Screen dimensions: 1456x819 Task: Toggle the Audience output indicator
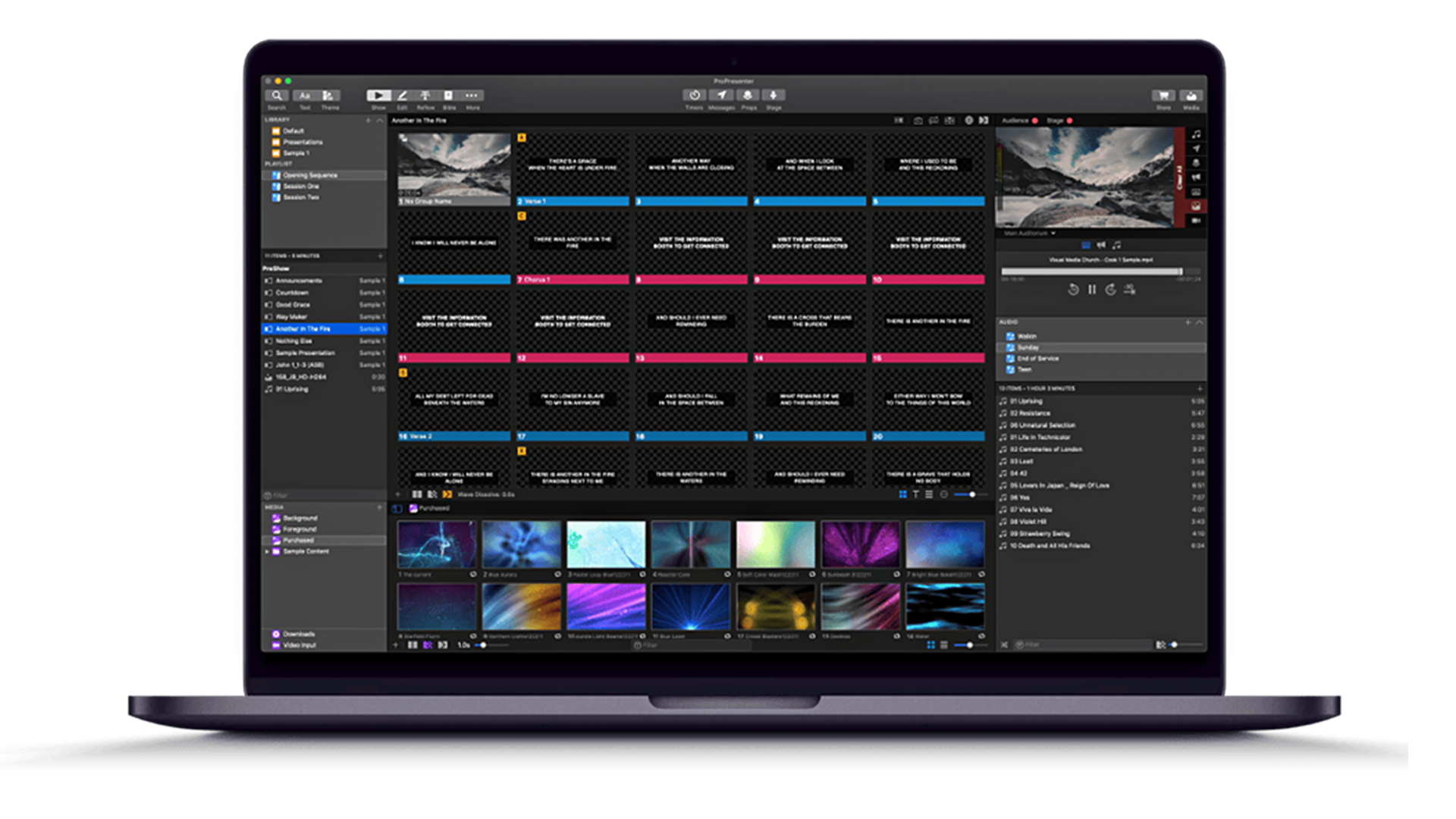click(x=1034, y=121)
